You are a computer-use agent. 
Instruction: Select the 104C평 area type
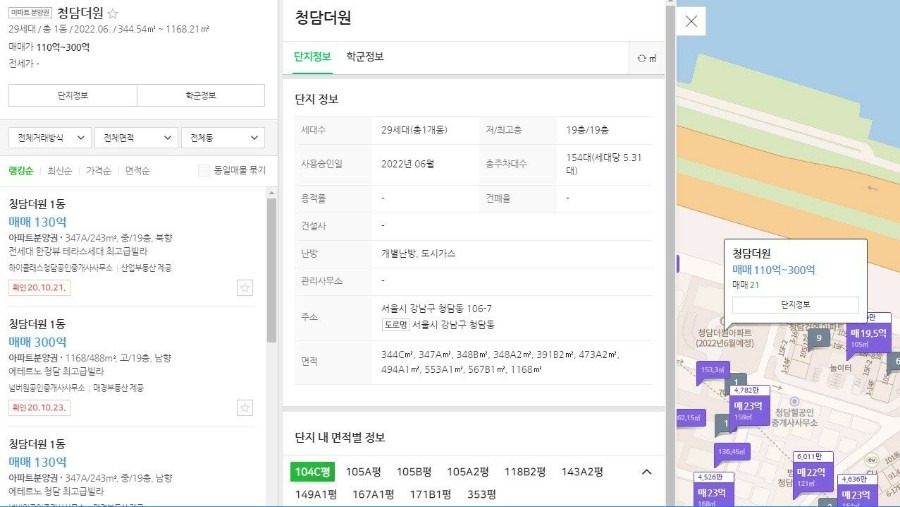(x=312, y=472)
